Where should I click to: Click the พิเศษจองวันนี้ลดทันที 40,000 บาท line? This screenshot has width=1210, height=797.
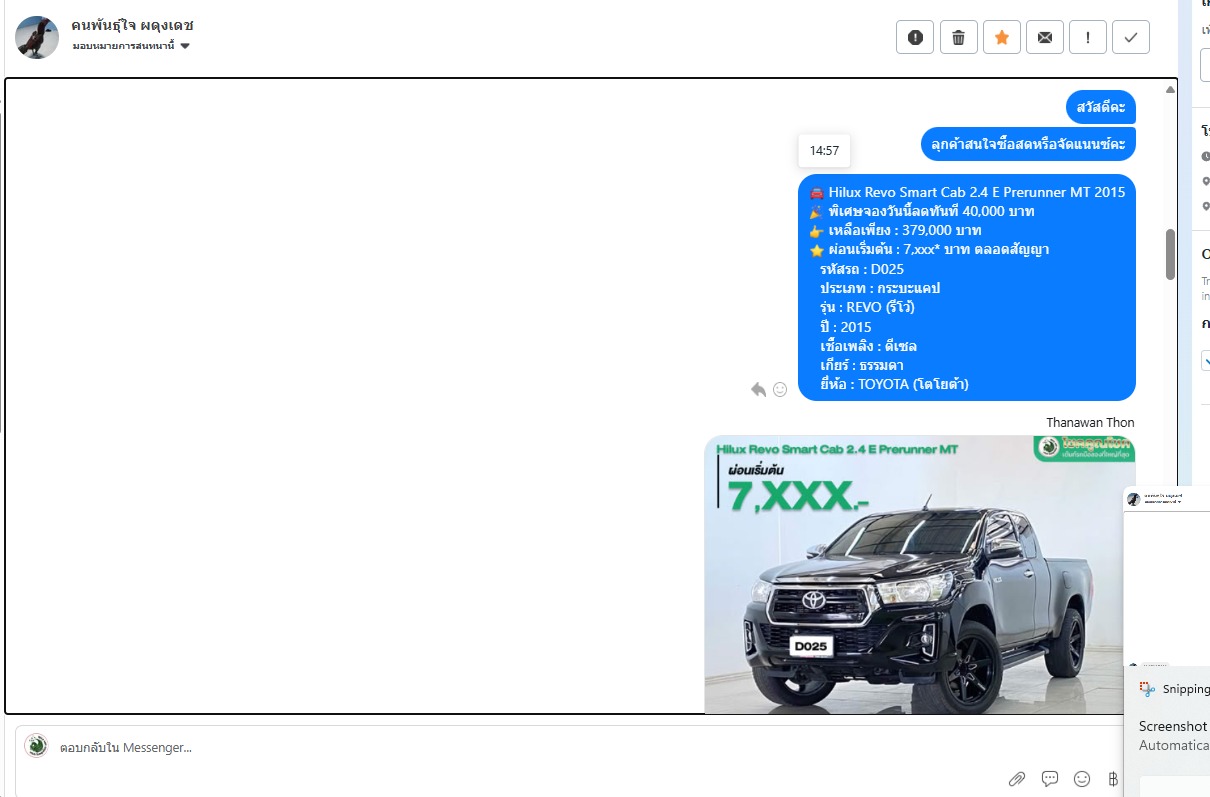[922, 212]
